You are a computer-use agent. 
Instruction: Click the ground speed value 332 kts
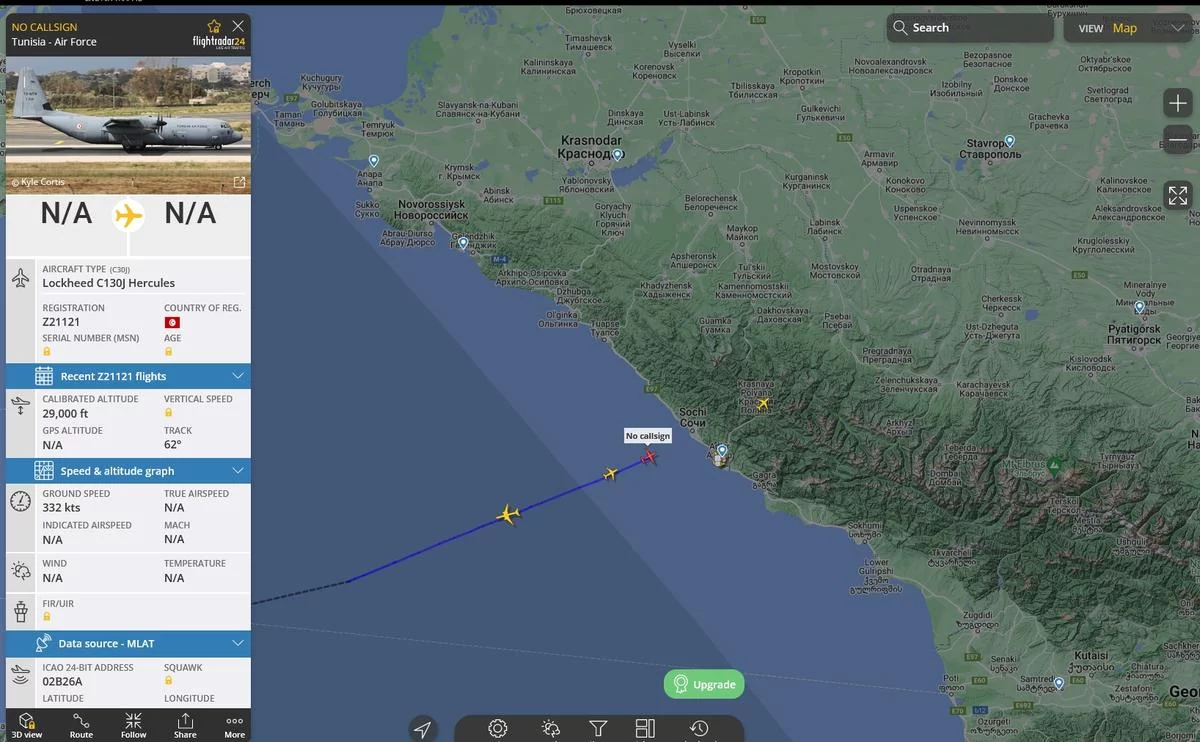61,508
